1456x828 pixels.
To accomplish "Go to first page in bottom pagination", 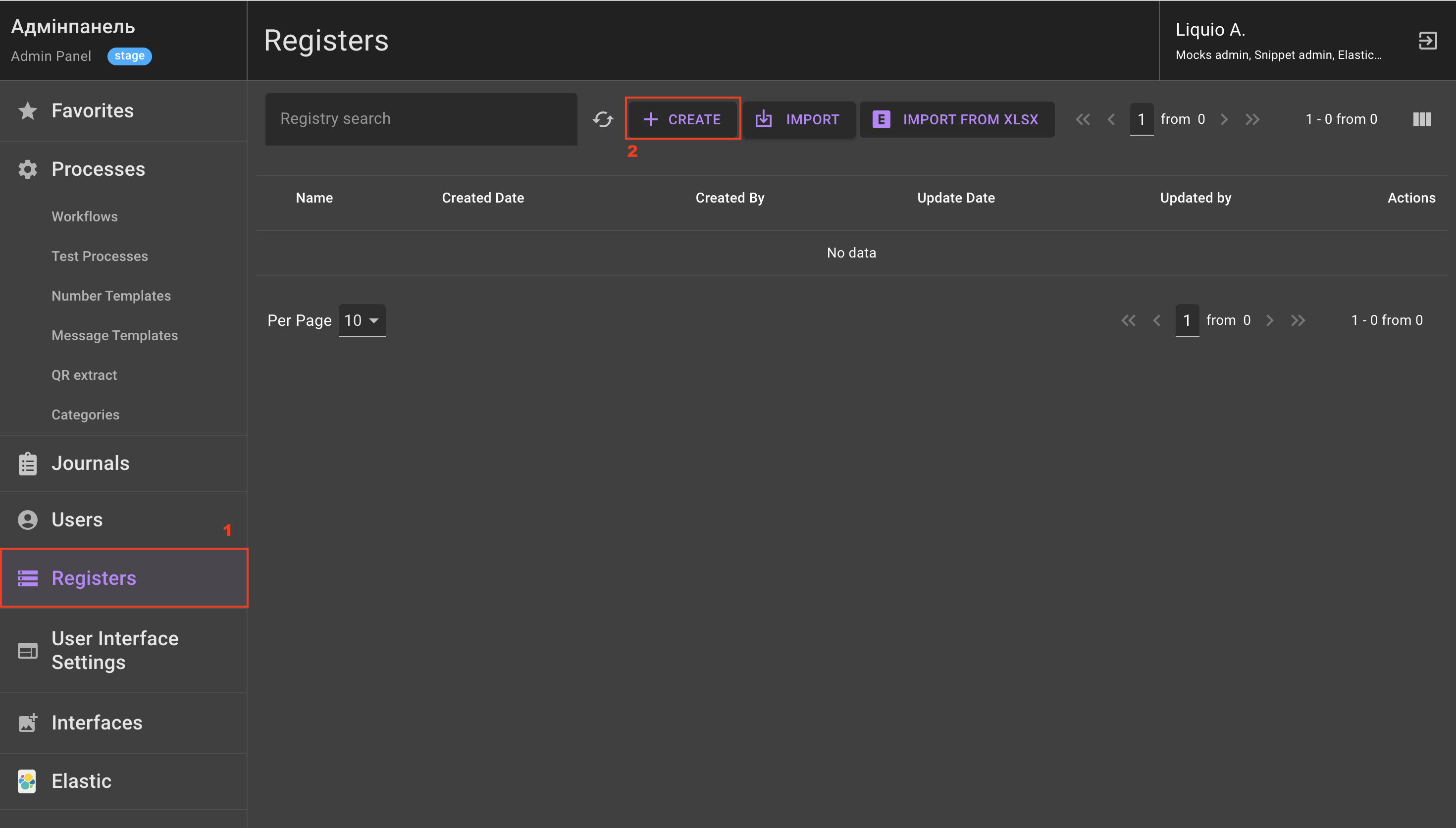I will [x=1128, y=320].
